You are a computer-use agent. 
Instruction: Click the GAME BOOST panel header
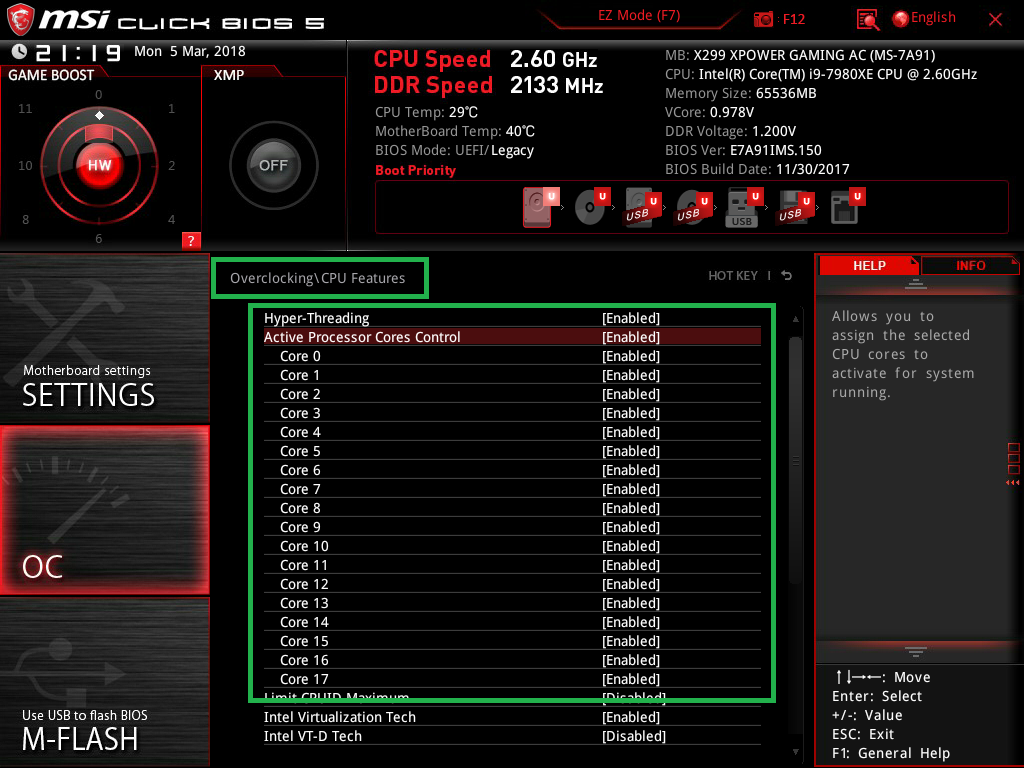click(x=51, y=75)
